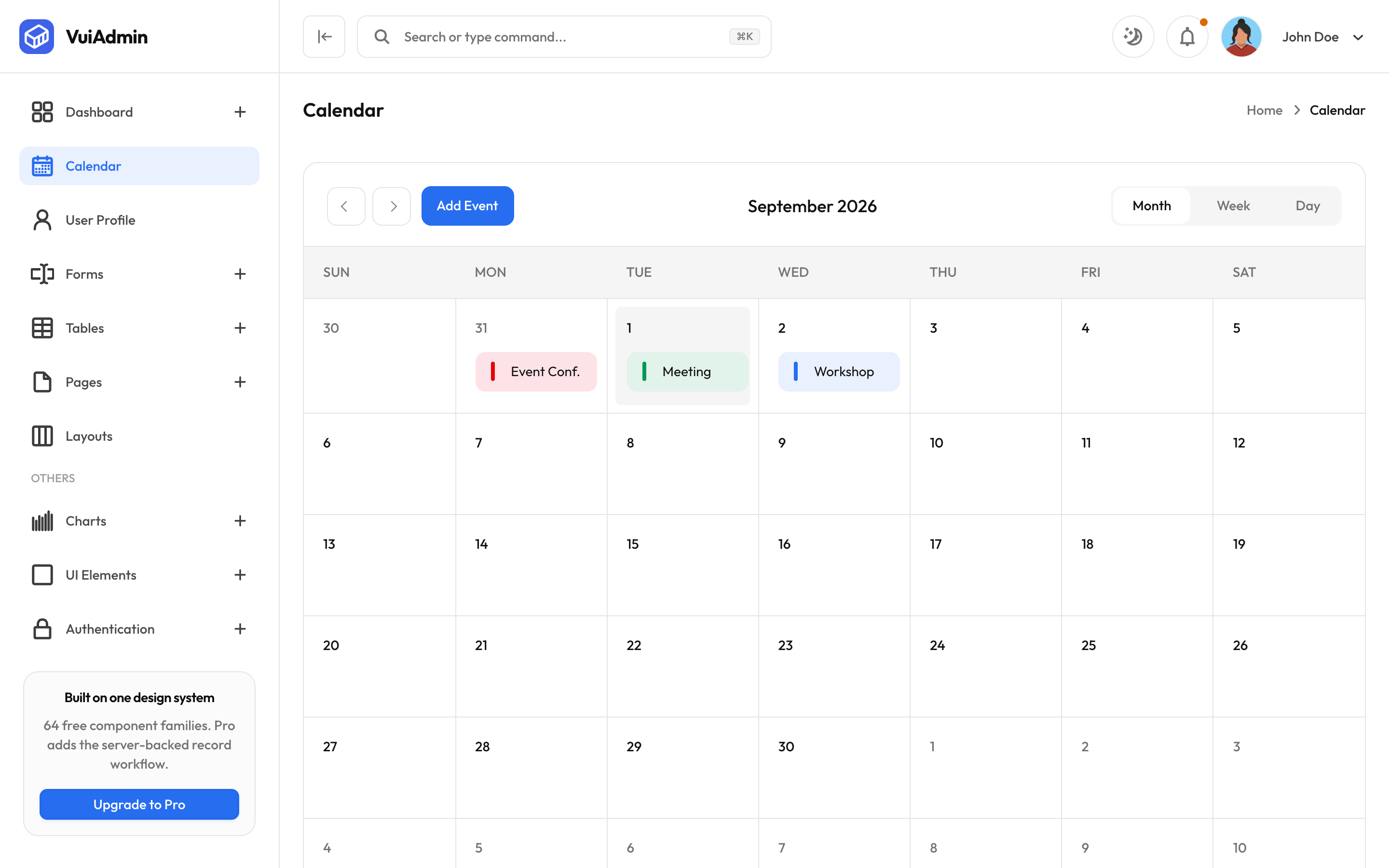The image size is (1389, 868).
Task: Expand the Charts submenu plus
Action: tap(240, 521)
